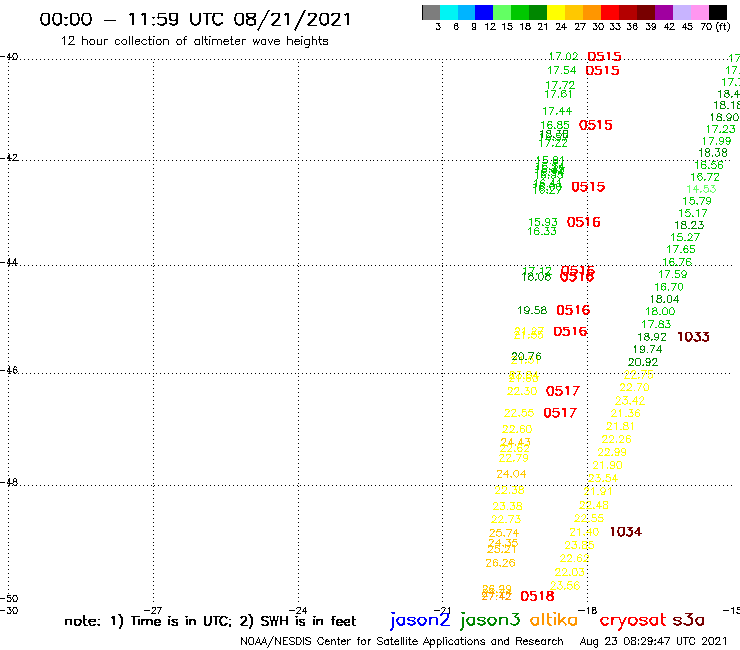
Task: Pick the pink swatch between 45 and 70
Action: (699, 12)
